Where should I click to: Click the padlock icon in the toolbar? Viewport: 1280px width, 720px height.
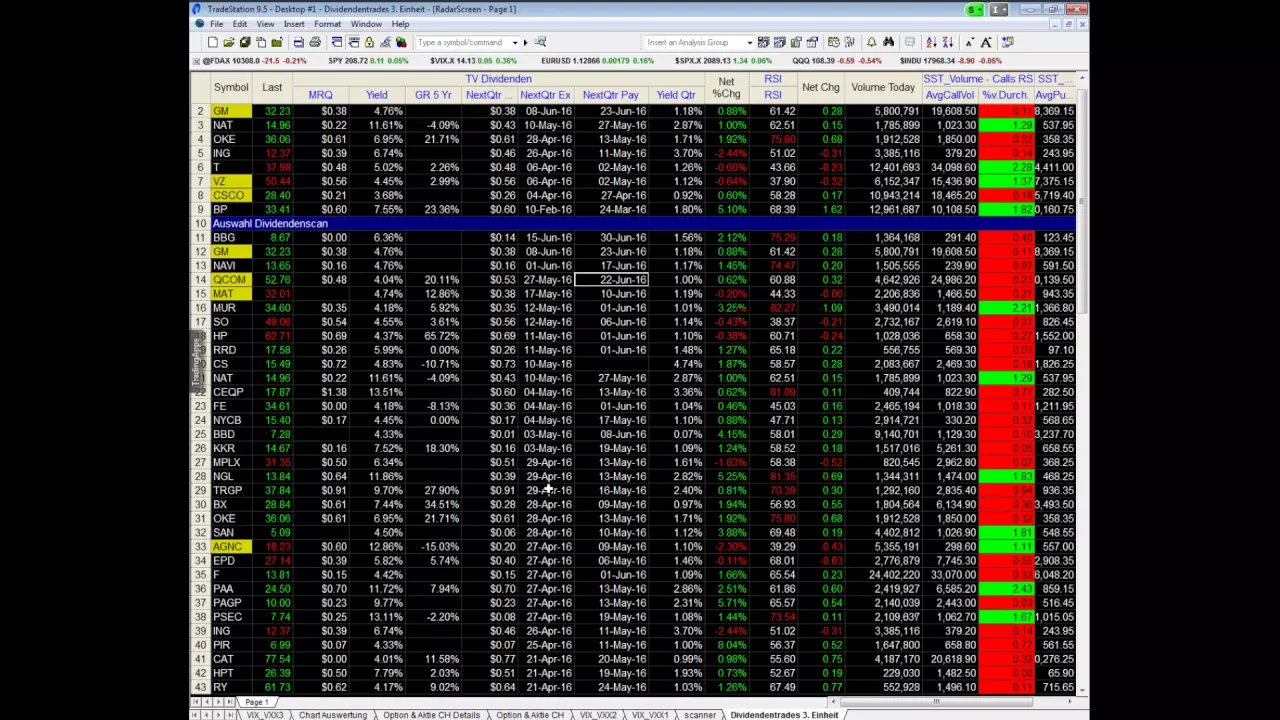pos(369,42)
